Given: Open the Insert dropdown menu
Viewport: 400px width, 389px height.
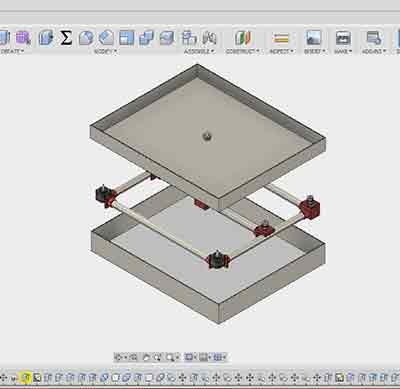Looking at the screenshot, I should tap(314, 52).
